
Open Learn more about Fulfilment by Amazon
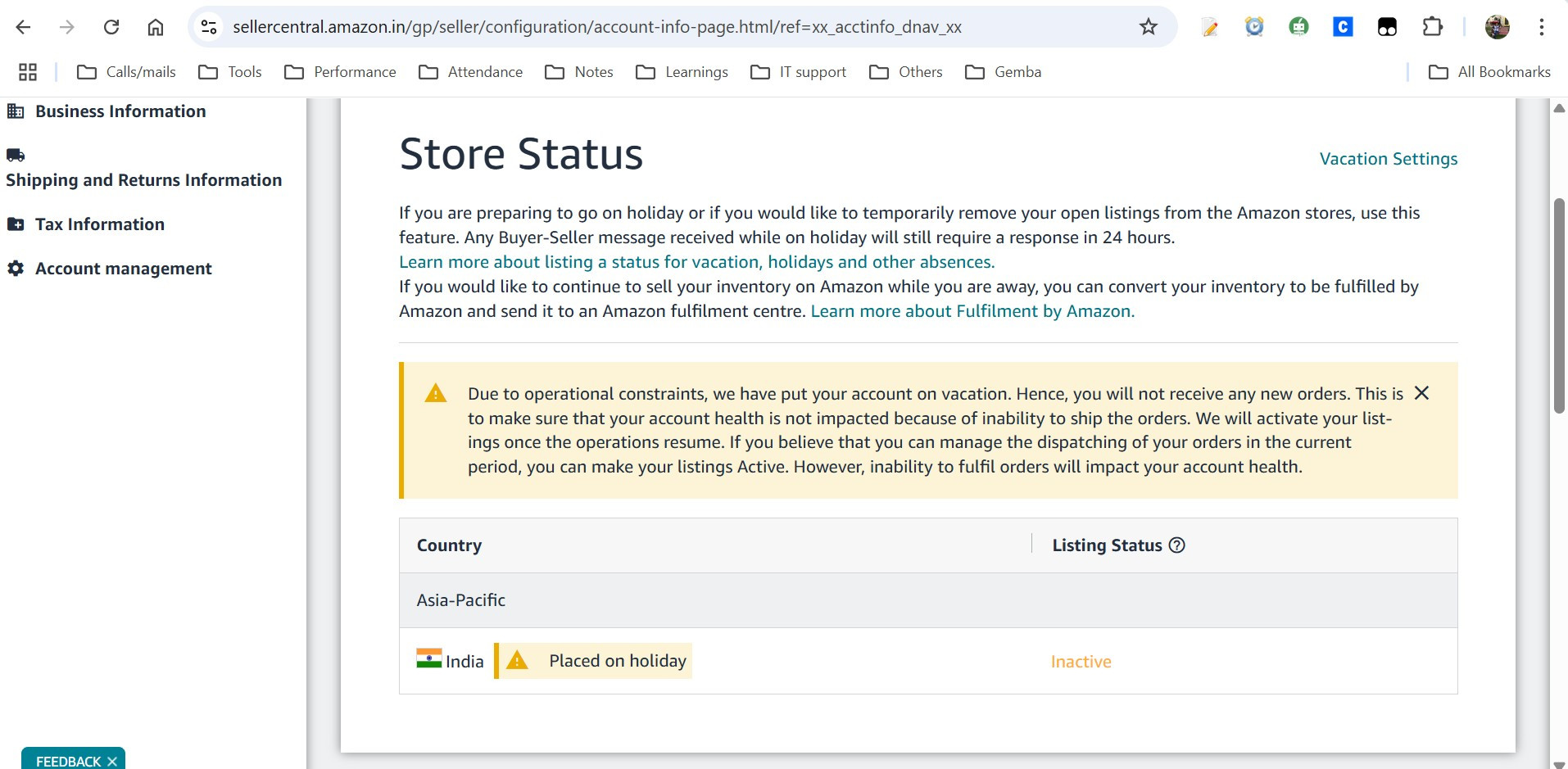coord(972,311)
